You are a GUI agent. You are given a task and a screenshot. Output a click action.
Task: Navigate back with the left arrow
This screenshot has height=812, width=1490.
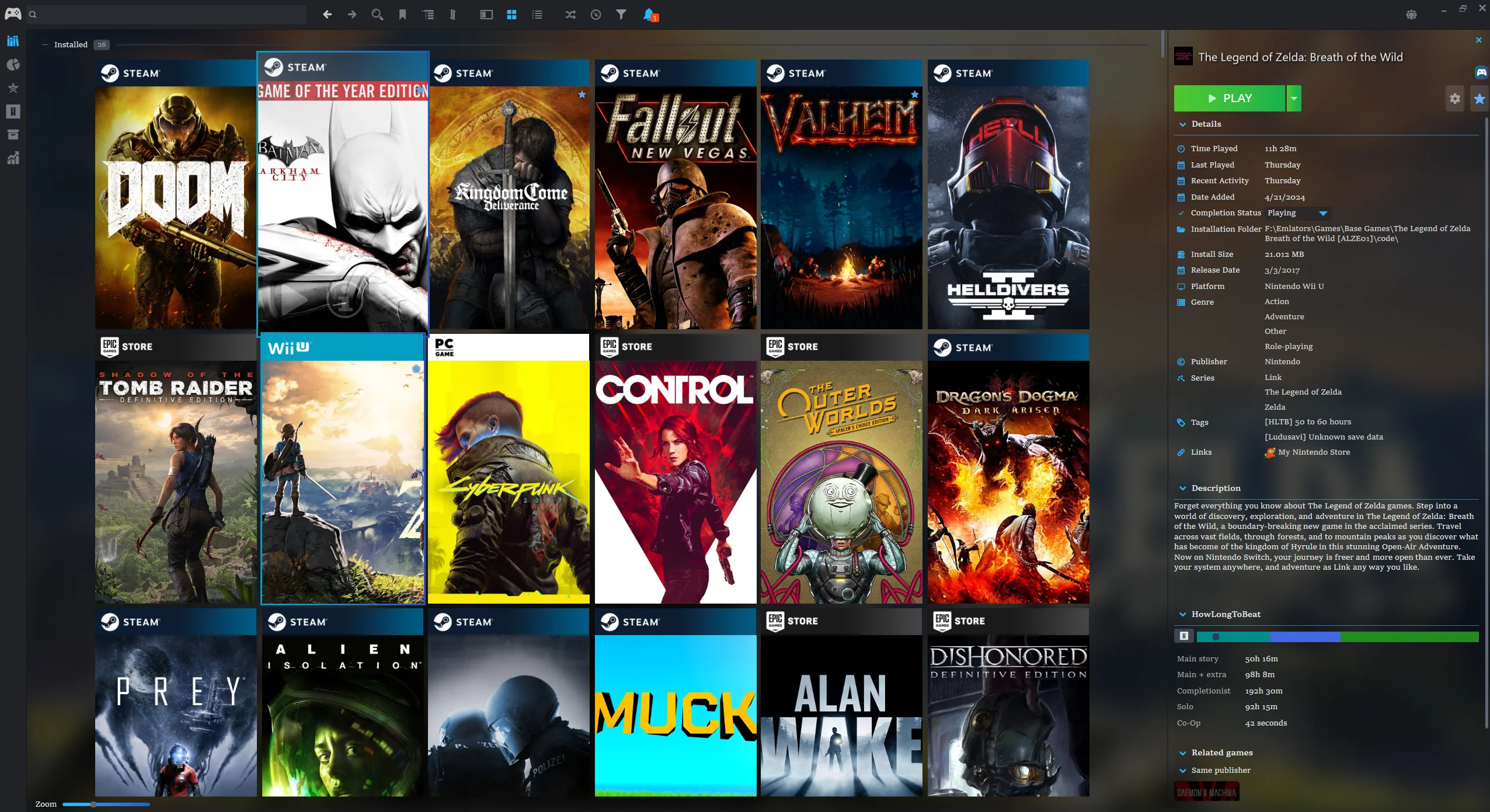[x=327, y=15]
